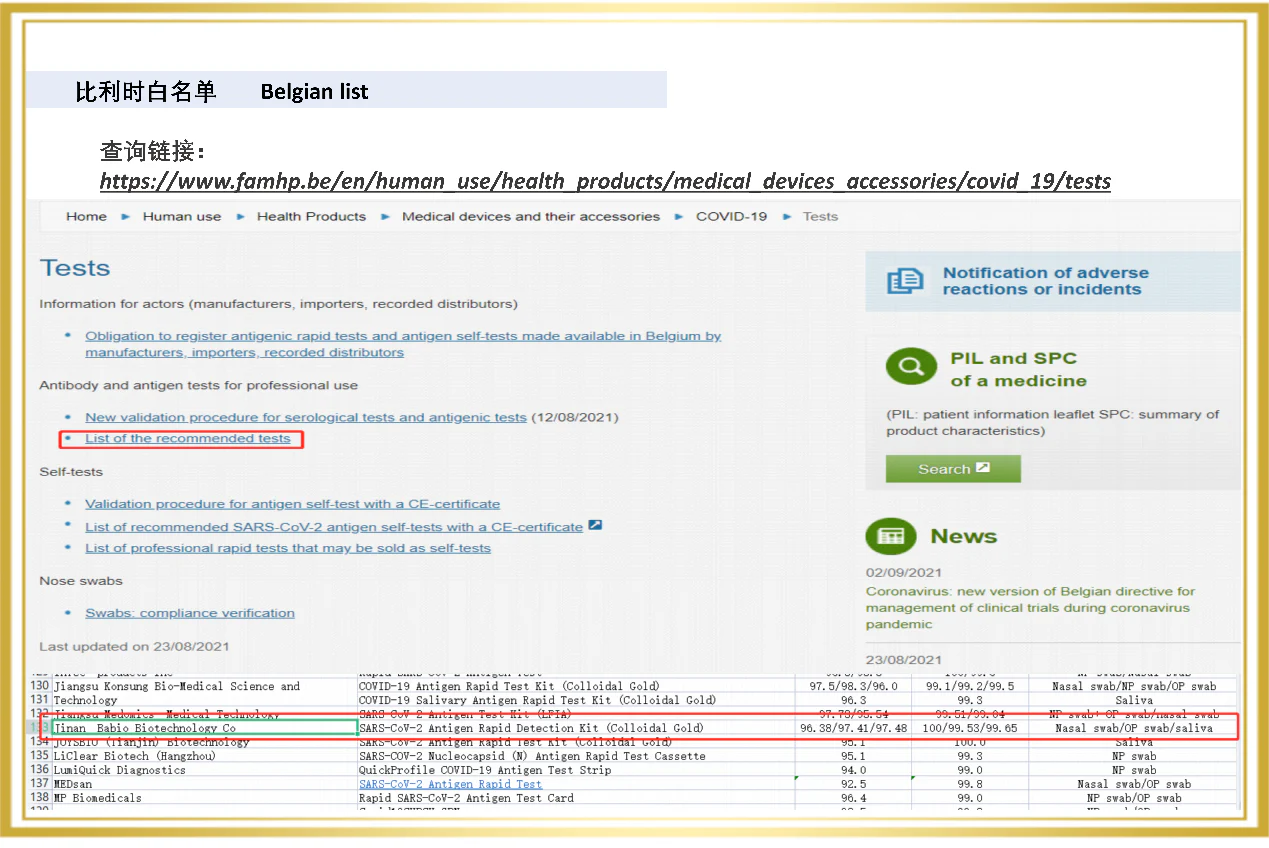Click the Jiangsu Konsung Bio-Medical Science cell
Viewport: 1269px width, 848px height.
[205, 686]
